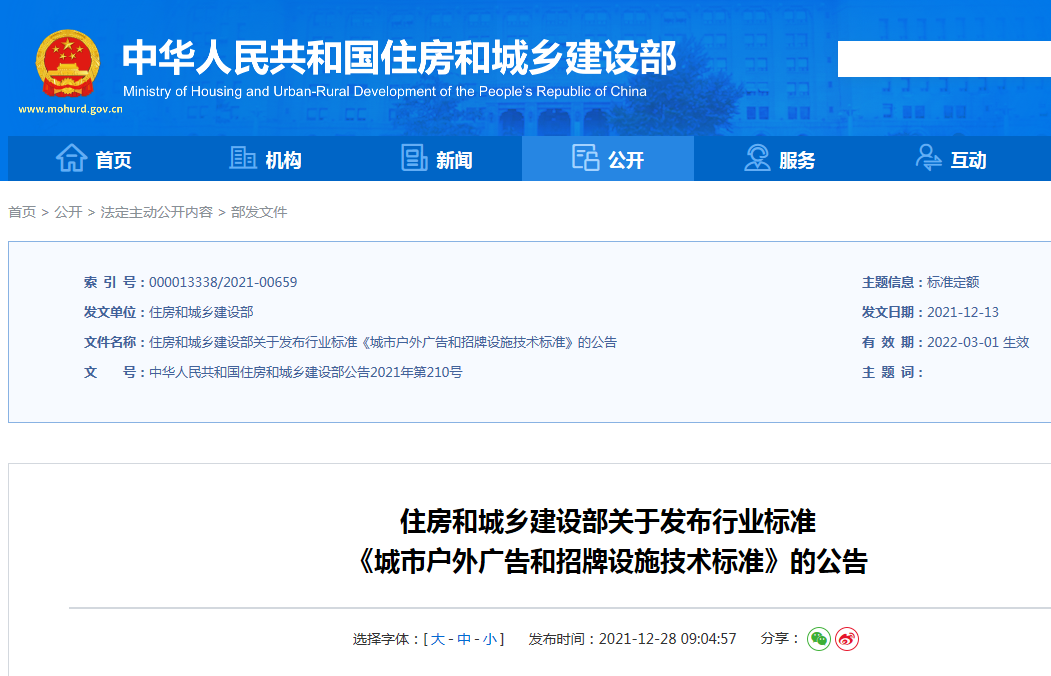
Task: Click the 分享 label
Action: [780, 638]
